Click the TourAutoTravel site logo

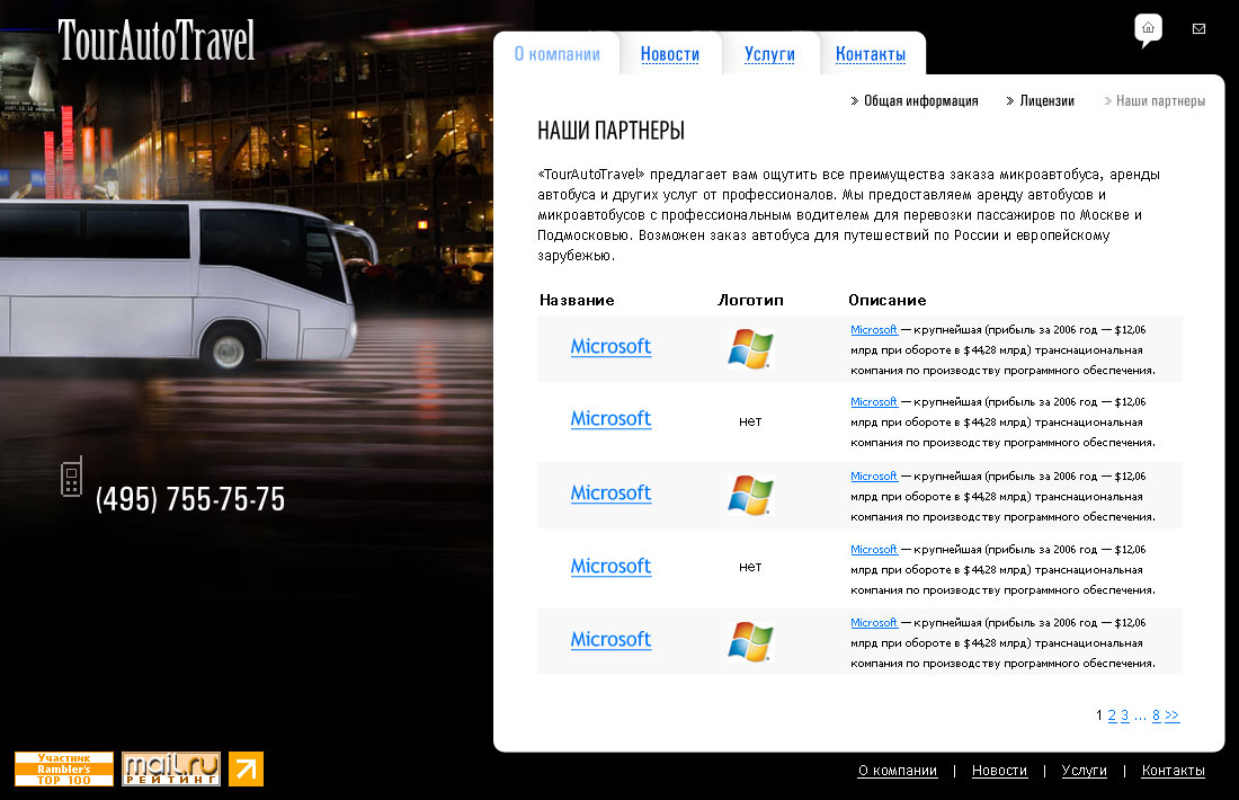[x=157, y=41]
